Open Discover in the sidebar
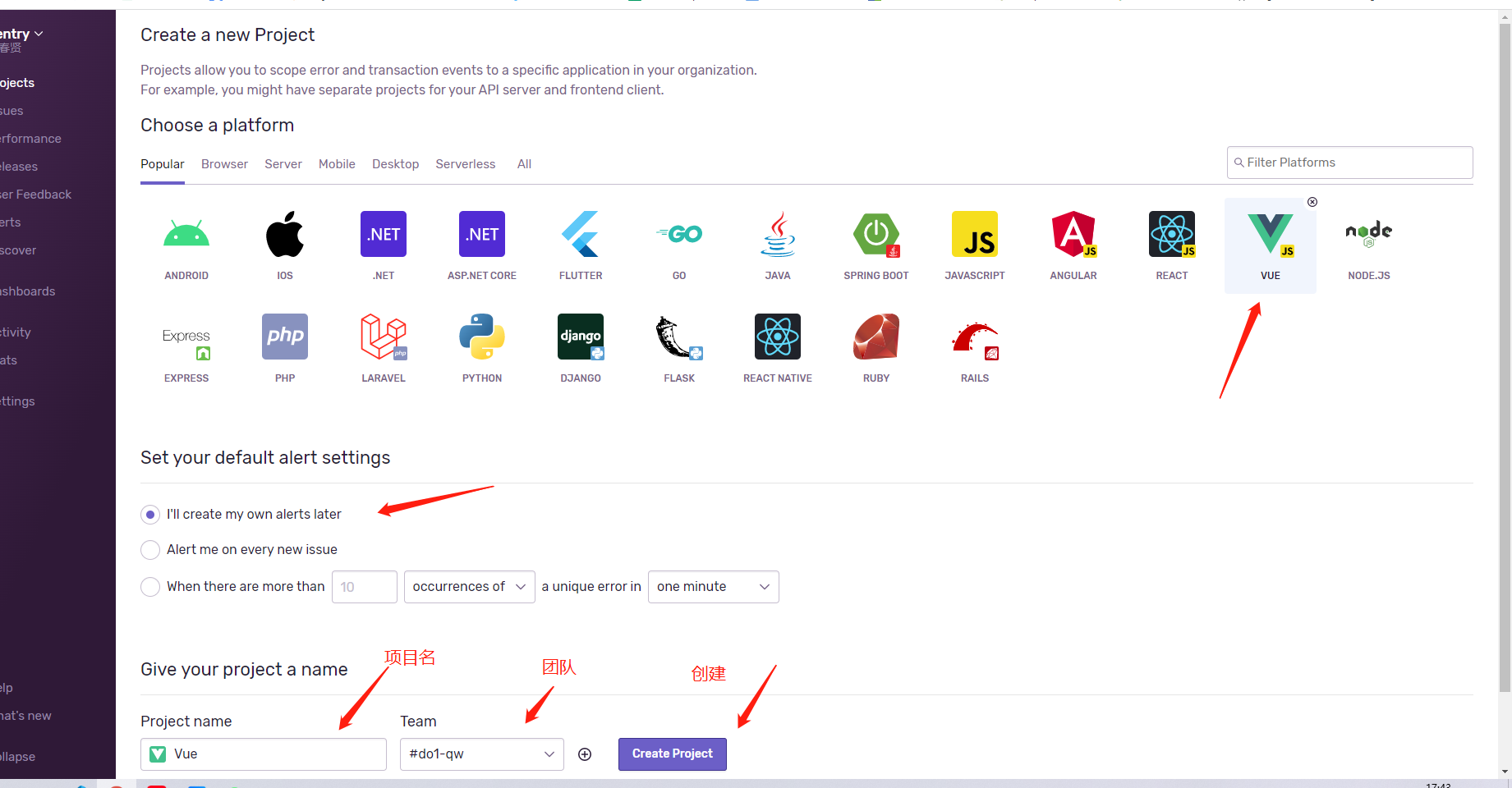 point(18,250)
